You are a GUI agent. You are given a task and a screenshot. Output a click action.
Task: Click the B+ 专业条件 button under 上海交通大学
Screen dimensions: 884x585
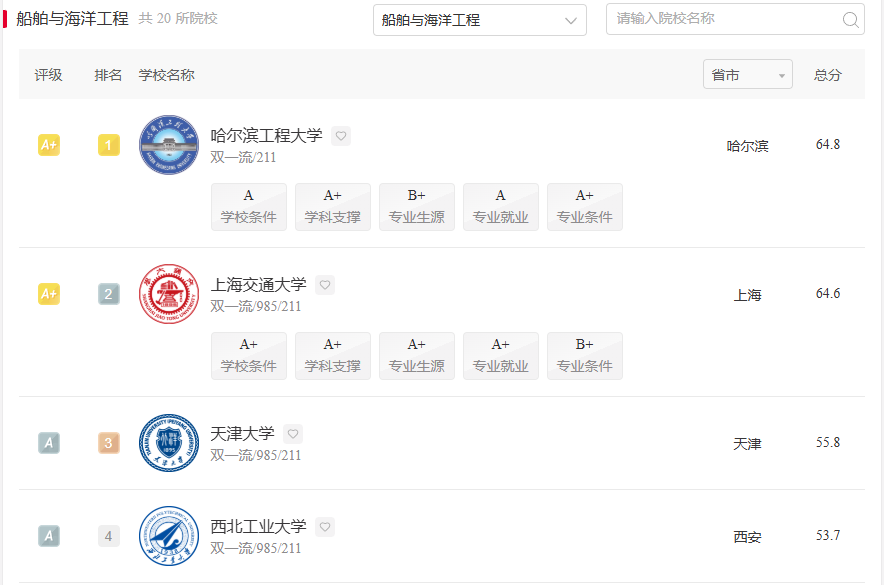click(x=584, y=356)
